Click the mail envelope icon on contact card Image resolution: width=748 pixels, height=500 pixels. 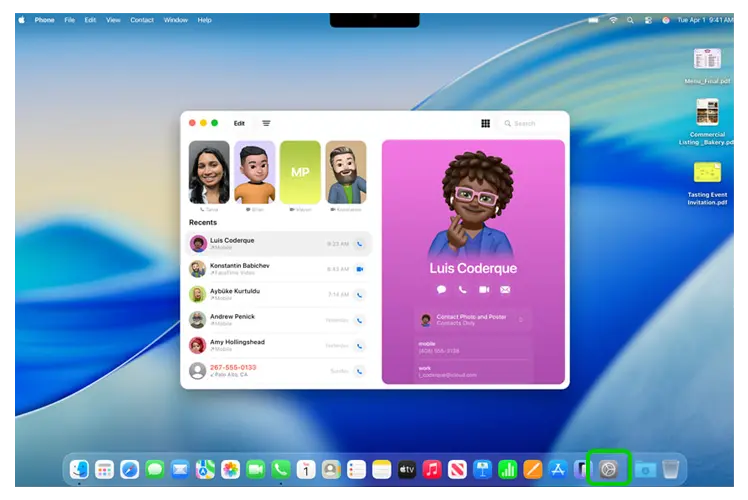pyautogui.click(x=505, y=289)
